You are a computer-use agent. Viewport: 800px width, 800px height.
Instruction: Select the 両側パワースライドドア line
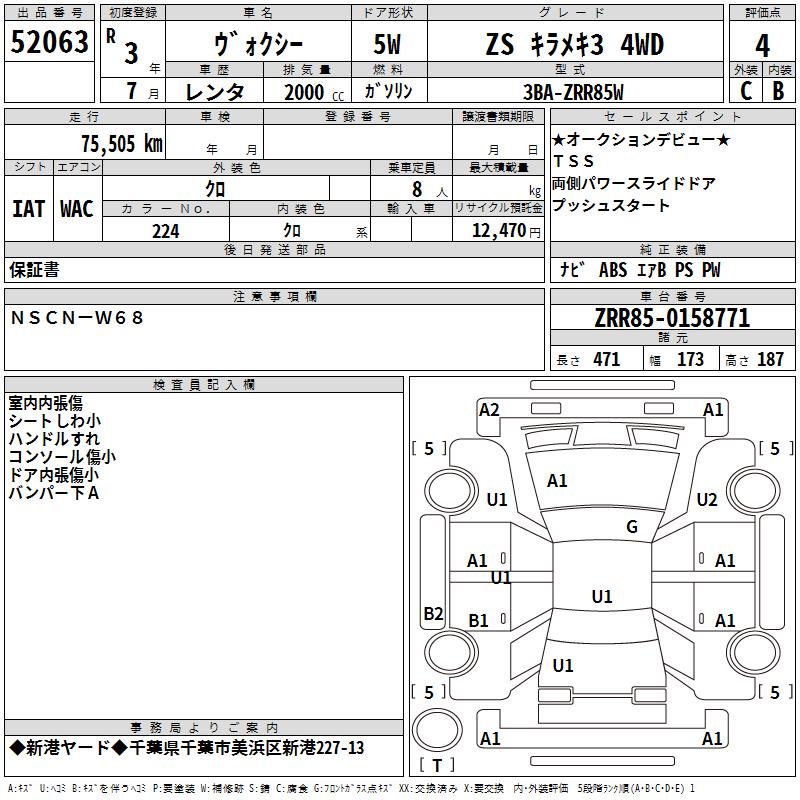634,183
